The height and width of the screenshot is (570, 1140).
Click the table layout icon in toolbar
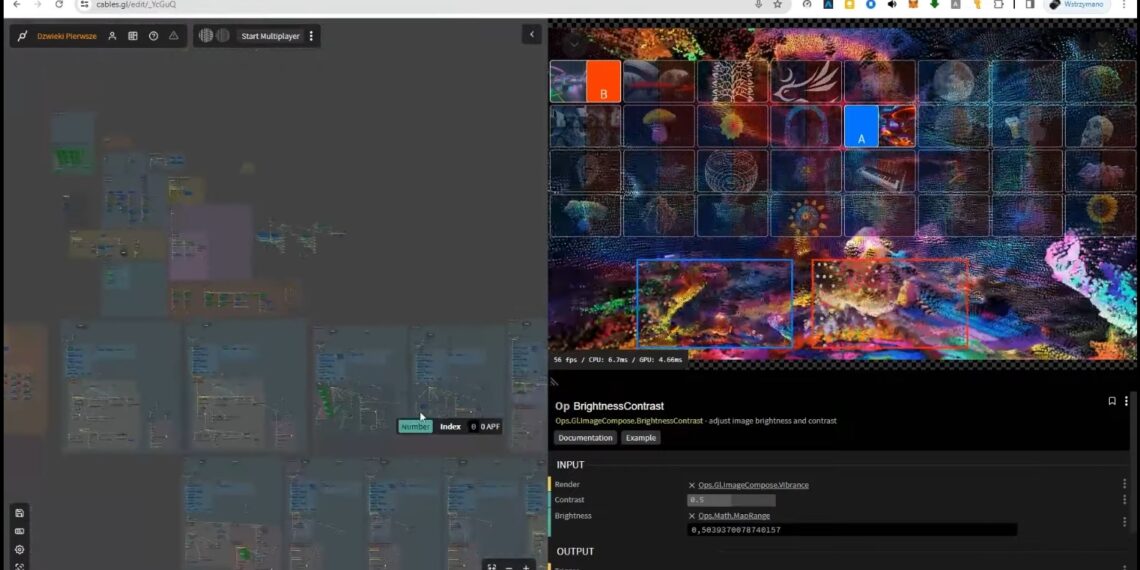tap(133, 36)
